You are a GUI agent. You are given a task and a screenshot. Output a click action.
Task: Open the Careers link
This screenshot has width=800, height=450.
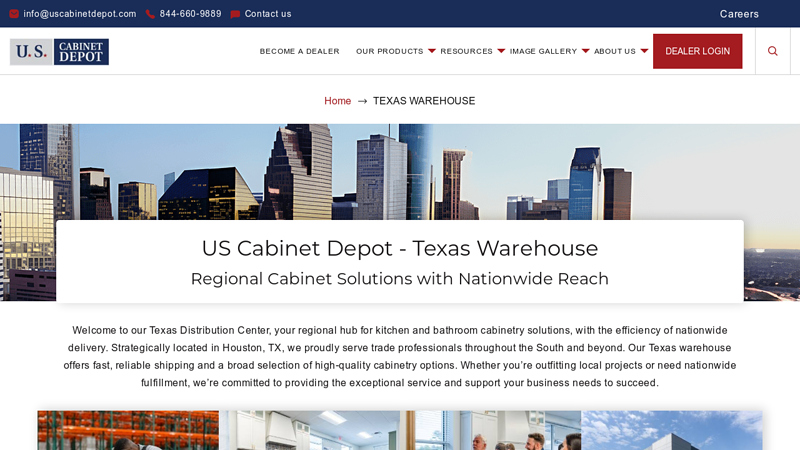click(739, 14)
